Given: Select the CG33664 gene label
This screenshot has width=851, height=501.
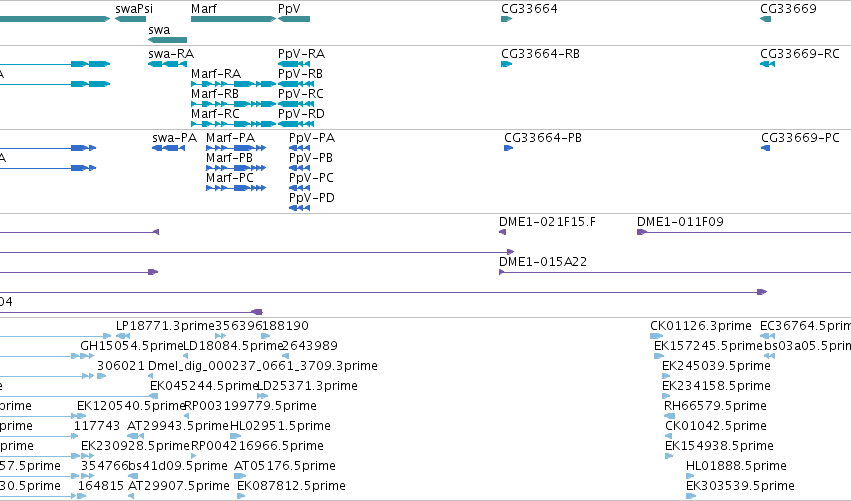Looking at the screenshot, I should point(529,9).
